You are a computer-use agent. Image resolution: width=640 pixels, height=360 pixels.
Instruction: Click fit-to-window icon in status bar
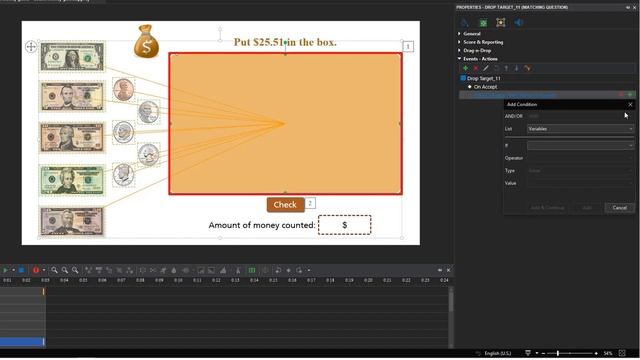tap(622, 353)
